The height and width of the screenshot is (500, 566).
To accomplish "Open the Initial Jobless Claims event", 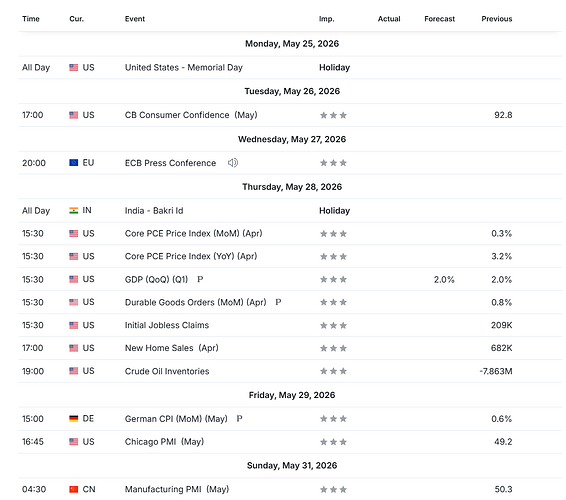I will (x=167, y=325).
